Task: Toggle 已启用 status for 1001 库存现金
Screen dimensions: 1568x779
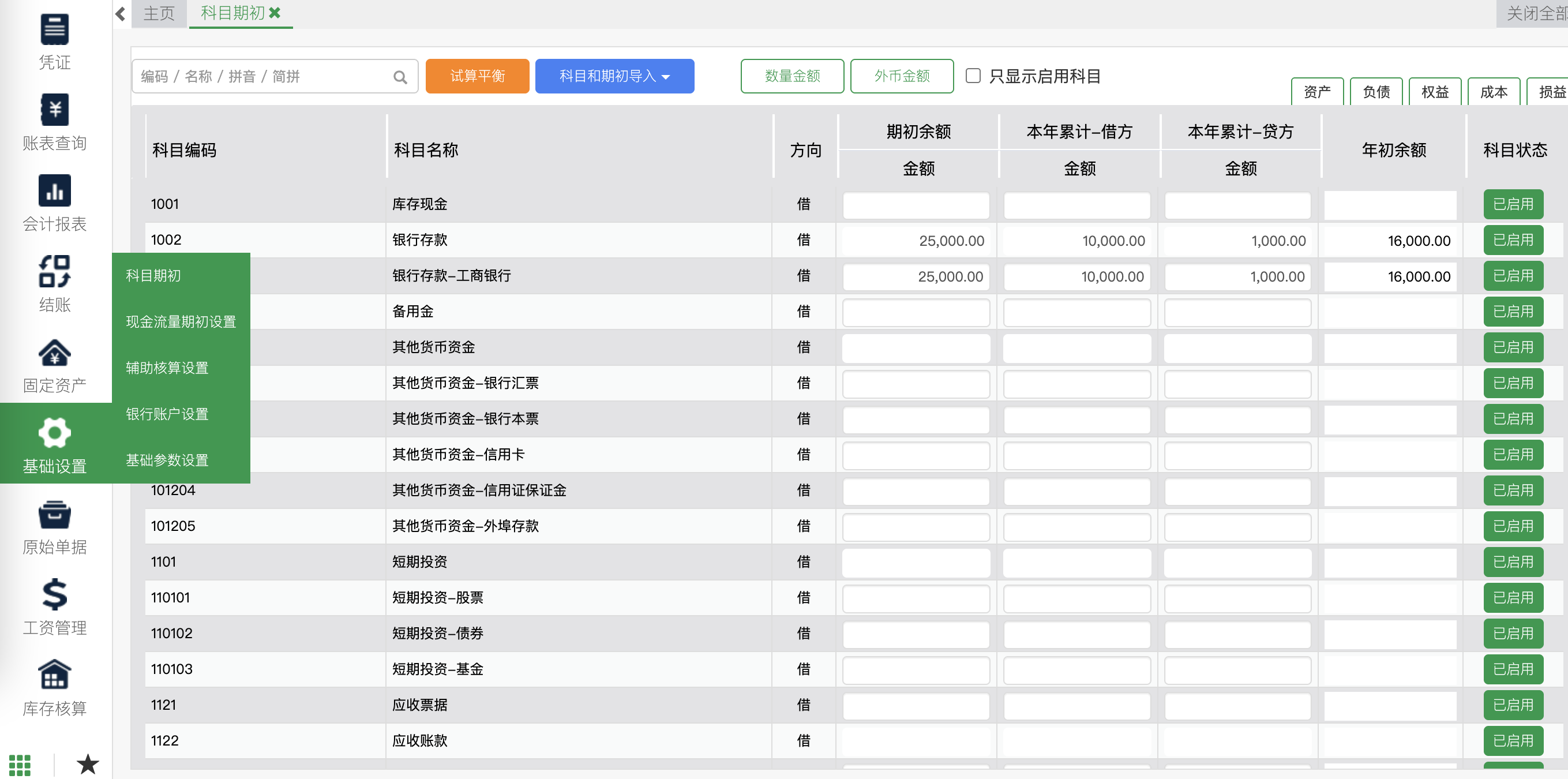Action: pos(1513,204)
